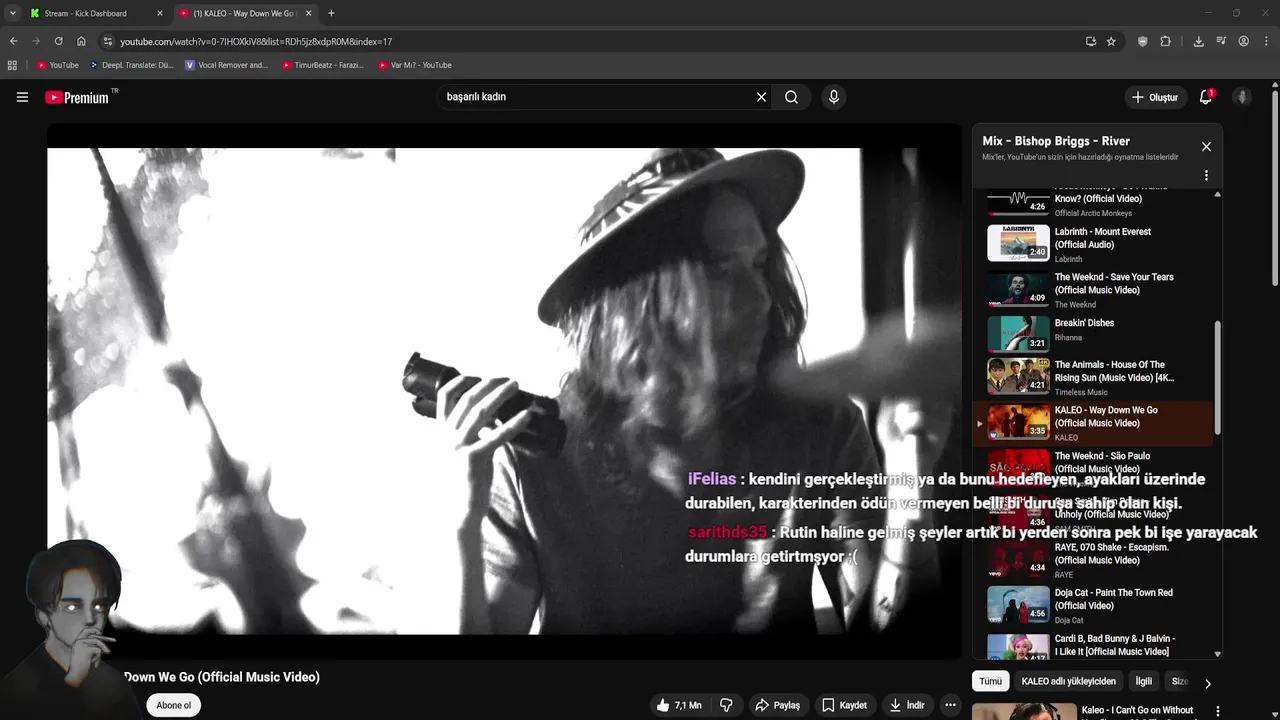Share the video via Paylaş
1280x720 pixels.
click(x=777, y=705)
